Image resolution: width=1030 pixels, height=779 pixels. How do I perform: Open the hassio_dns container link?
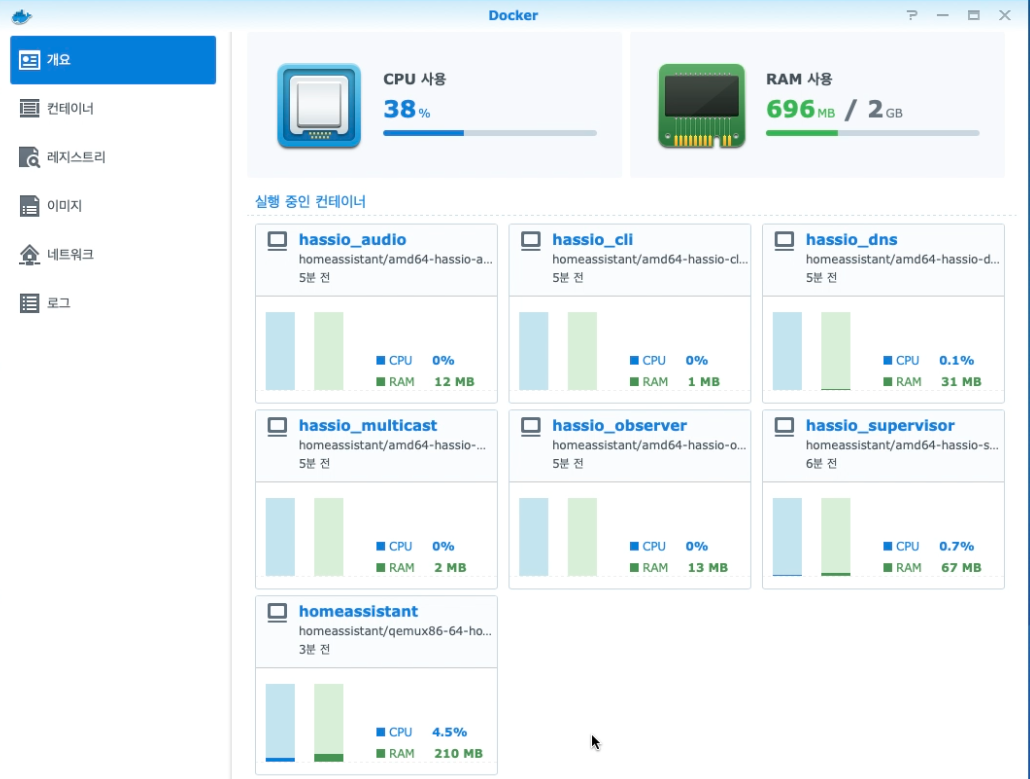click(851, 240)
